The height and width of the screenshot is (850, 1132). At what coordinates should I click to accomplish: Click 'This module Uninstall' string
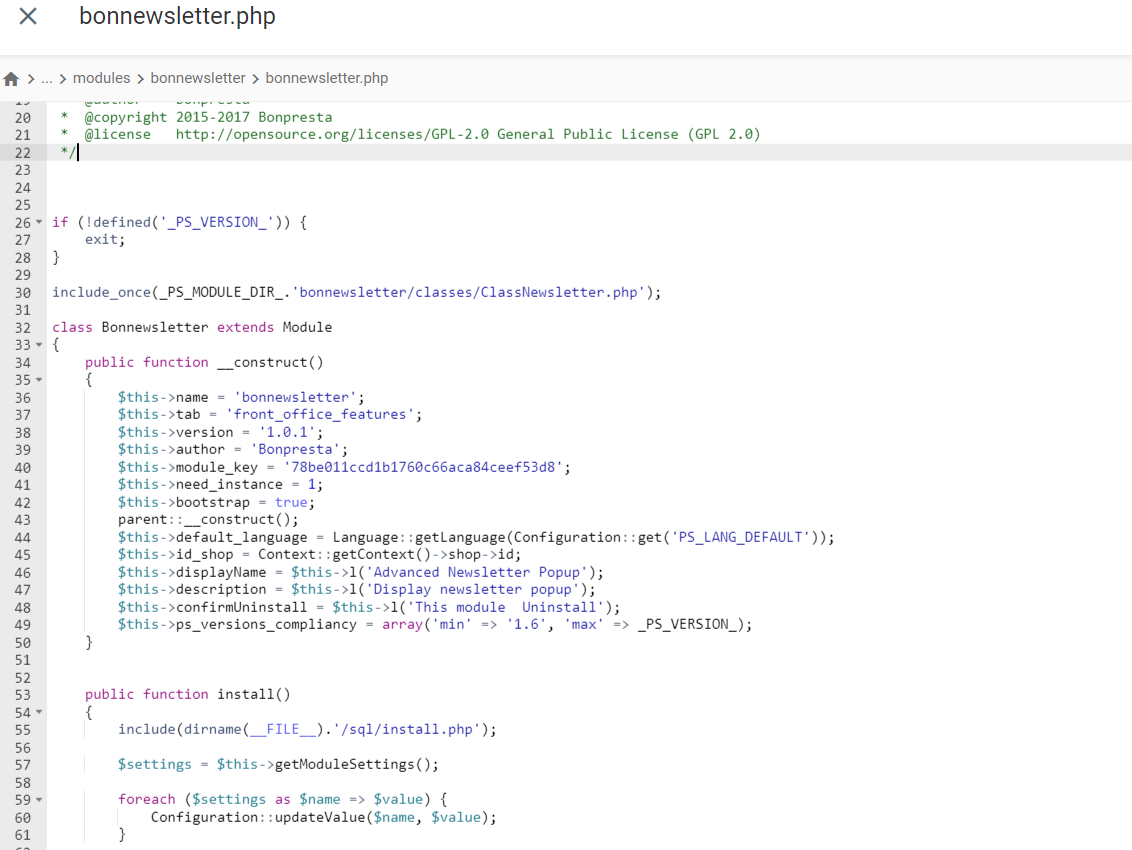click(505, 607)
